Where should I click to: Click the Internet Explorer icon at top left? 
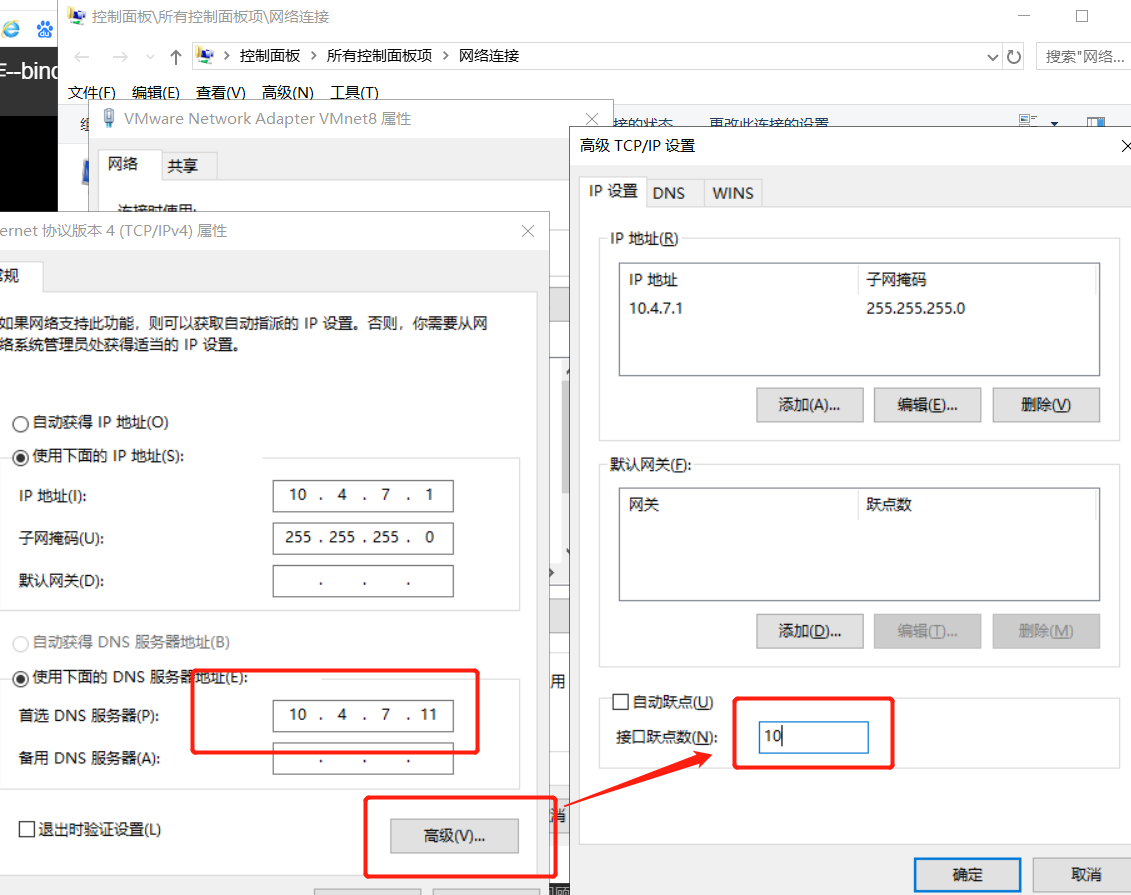click(x=10, y=29)
